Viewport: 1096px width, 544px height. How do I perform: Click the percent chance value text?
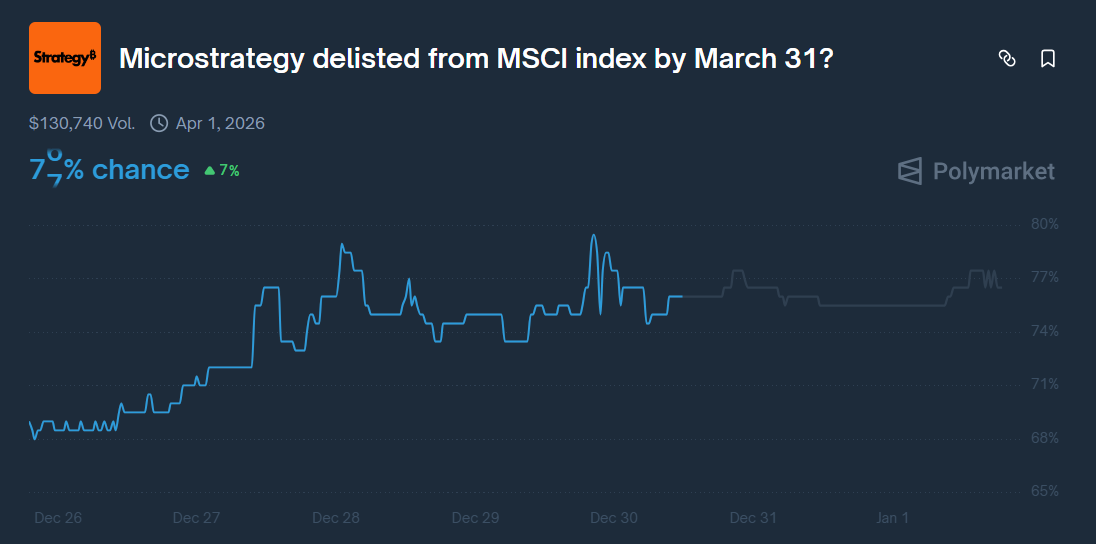(x=109, y=170)
